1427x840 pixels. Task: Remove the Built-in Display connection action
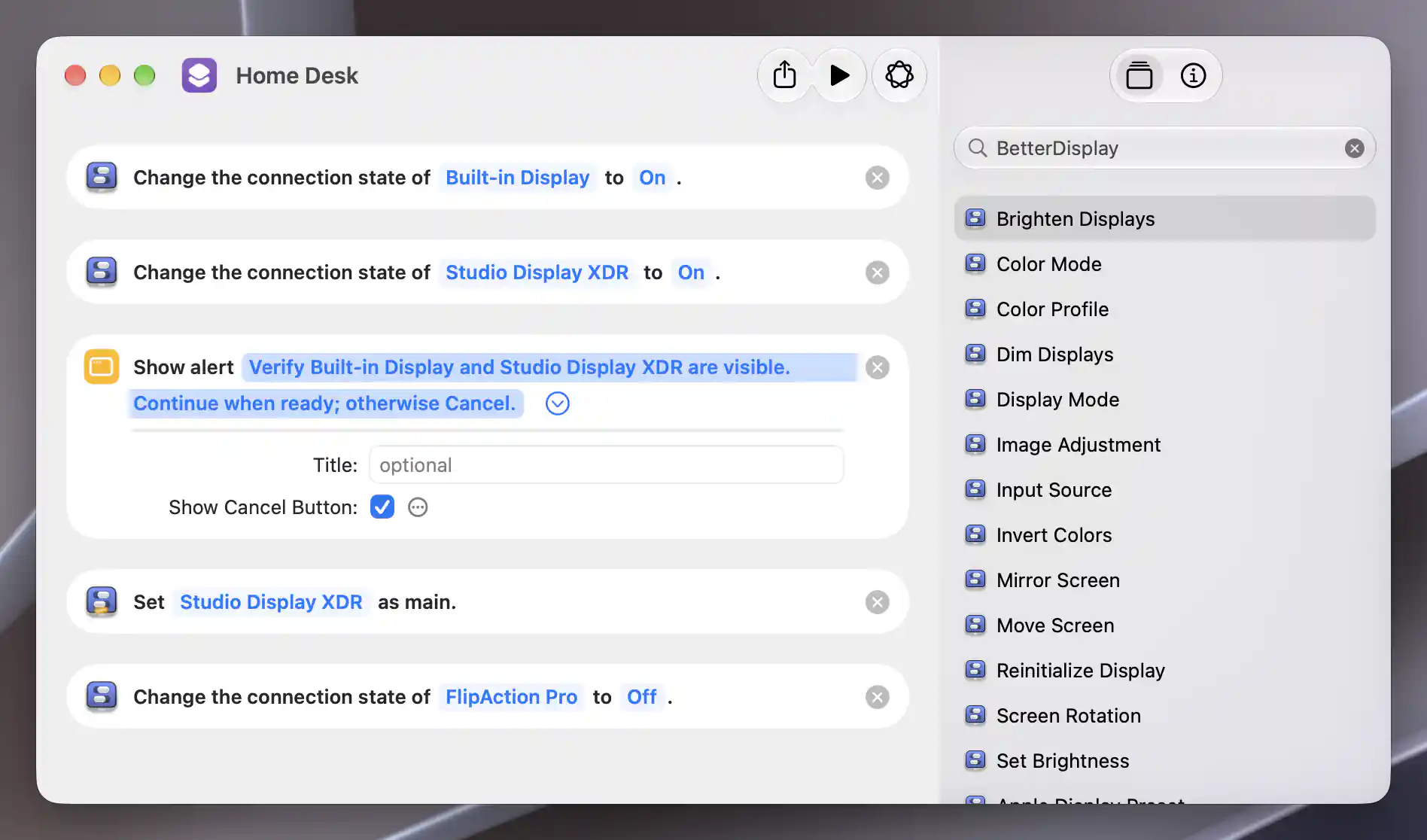[877, 178]
